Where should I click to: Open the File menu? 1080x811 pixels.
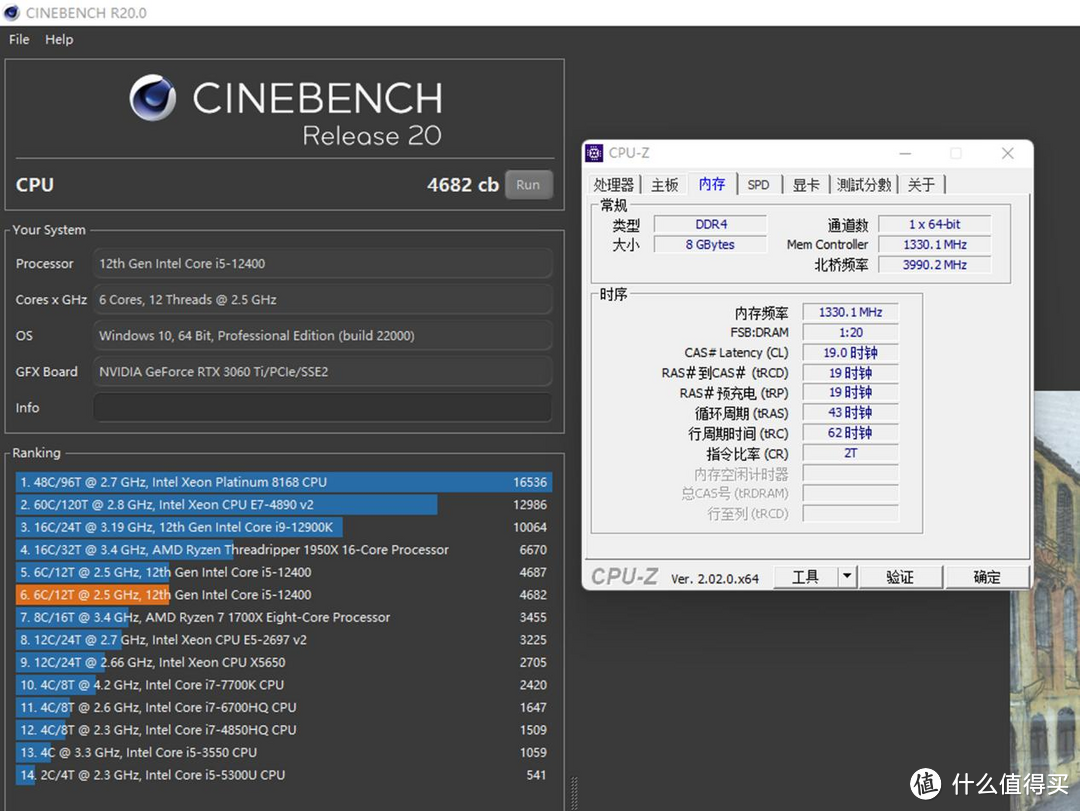19,39
